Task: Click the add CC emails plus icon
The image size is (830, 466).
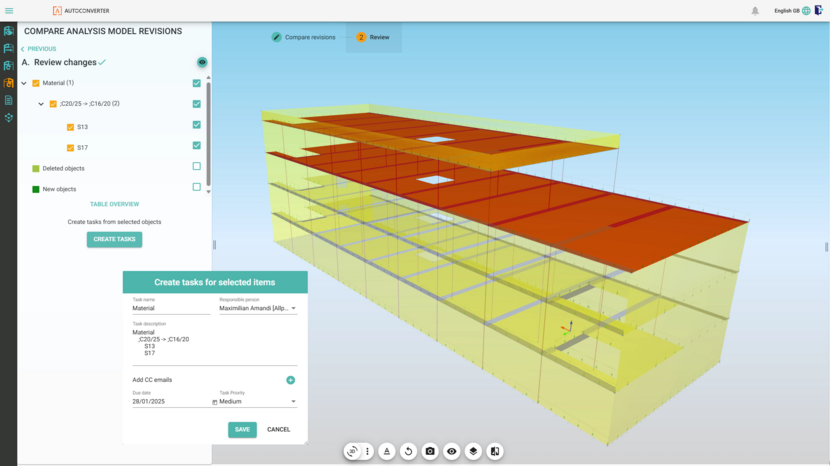Action: [291, 380]
